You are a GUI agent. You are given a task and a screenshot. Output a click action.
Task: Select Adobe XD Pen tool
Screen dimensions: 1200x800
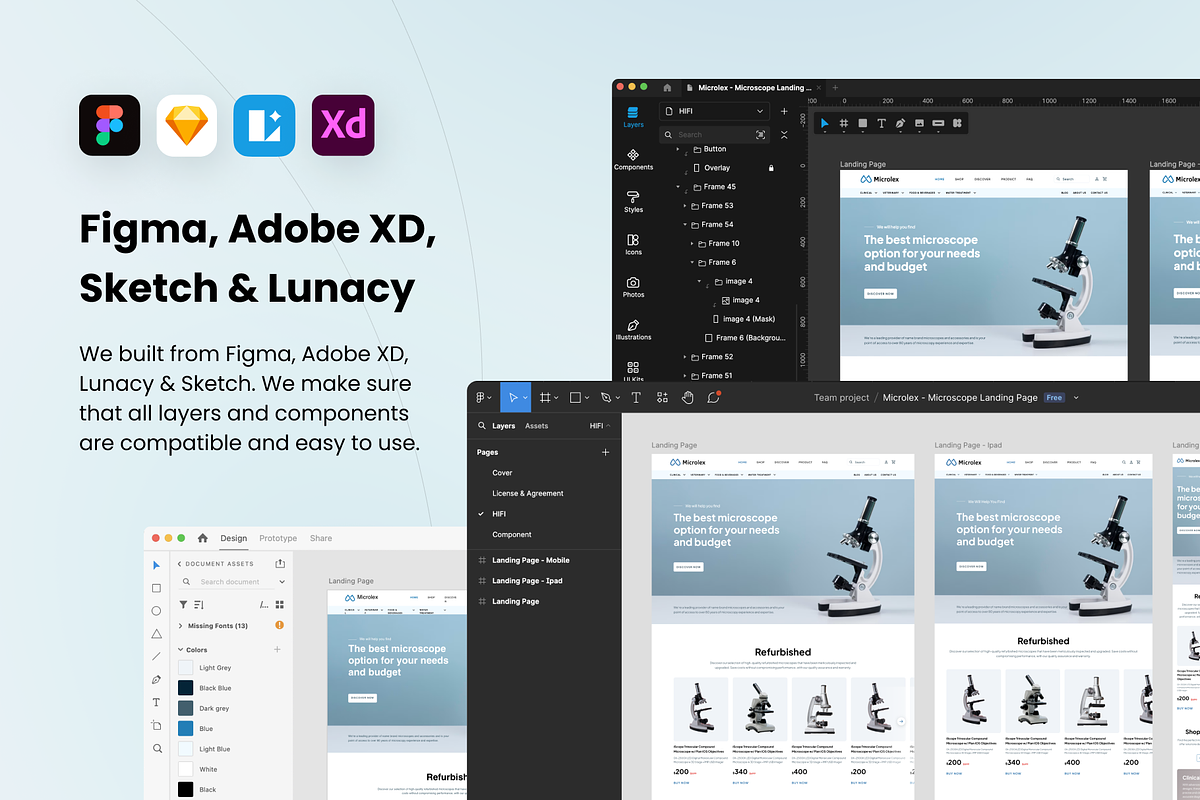156,680
